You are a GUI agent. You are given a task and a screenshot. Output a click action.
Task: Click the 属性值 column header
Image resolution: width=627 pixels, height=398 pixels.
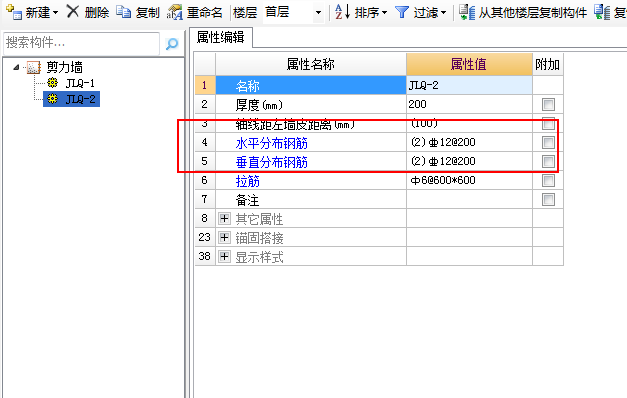469,64
